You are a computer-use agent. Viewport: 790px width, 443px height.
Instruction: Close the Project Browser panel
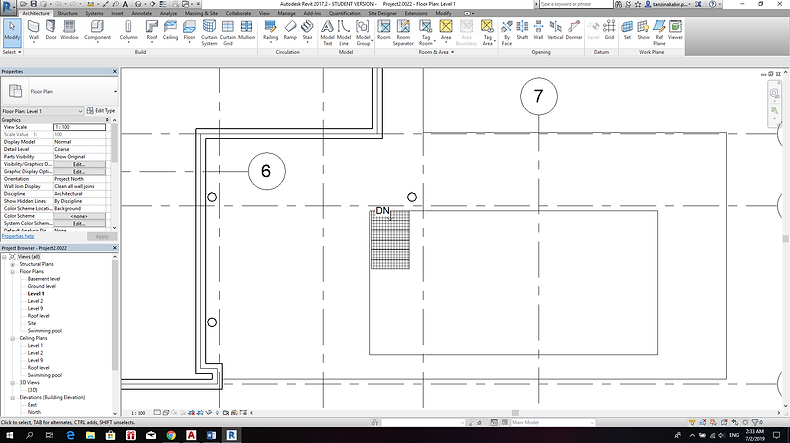pyautogui.click(x=114, y=248)
